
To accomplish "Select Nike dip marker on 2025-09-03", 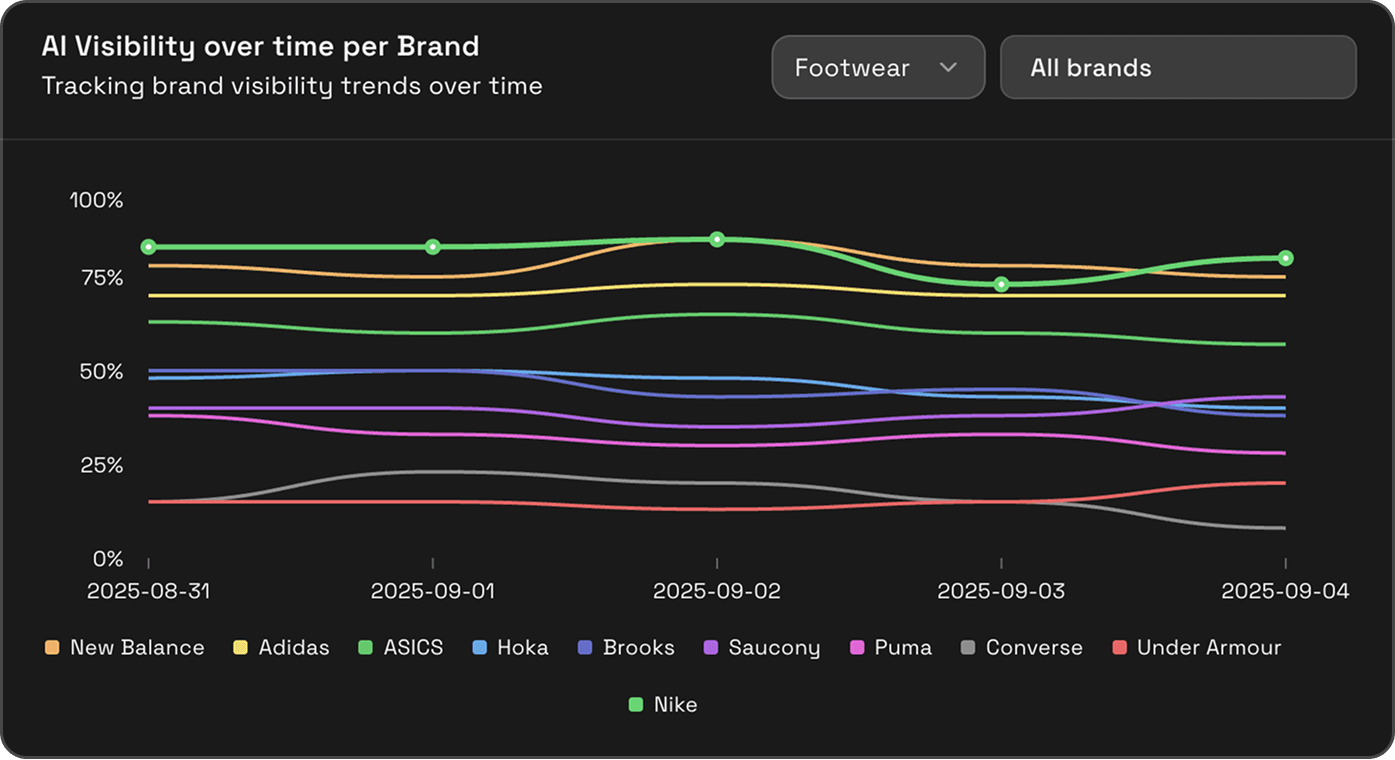I will (1001, 285).
